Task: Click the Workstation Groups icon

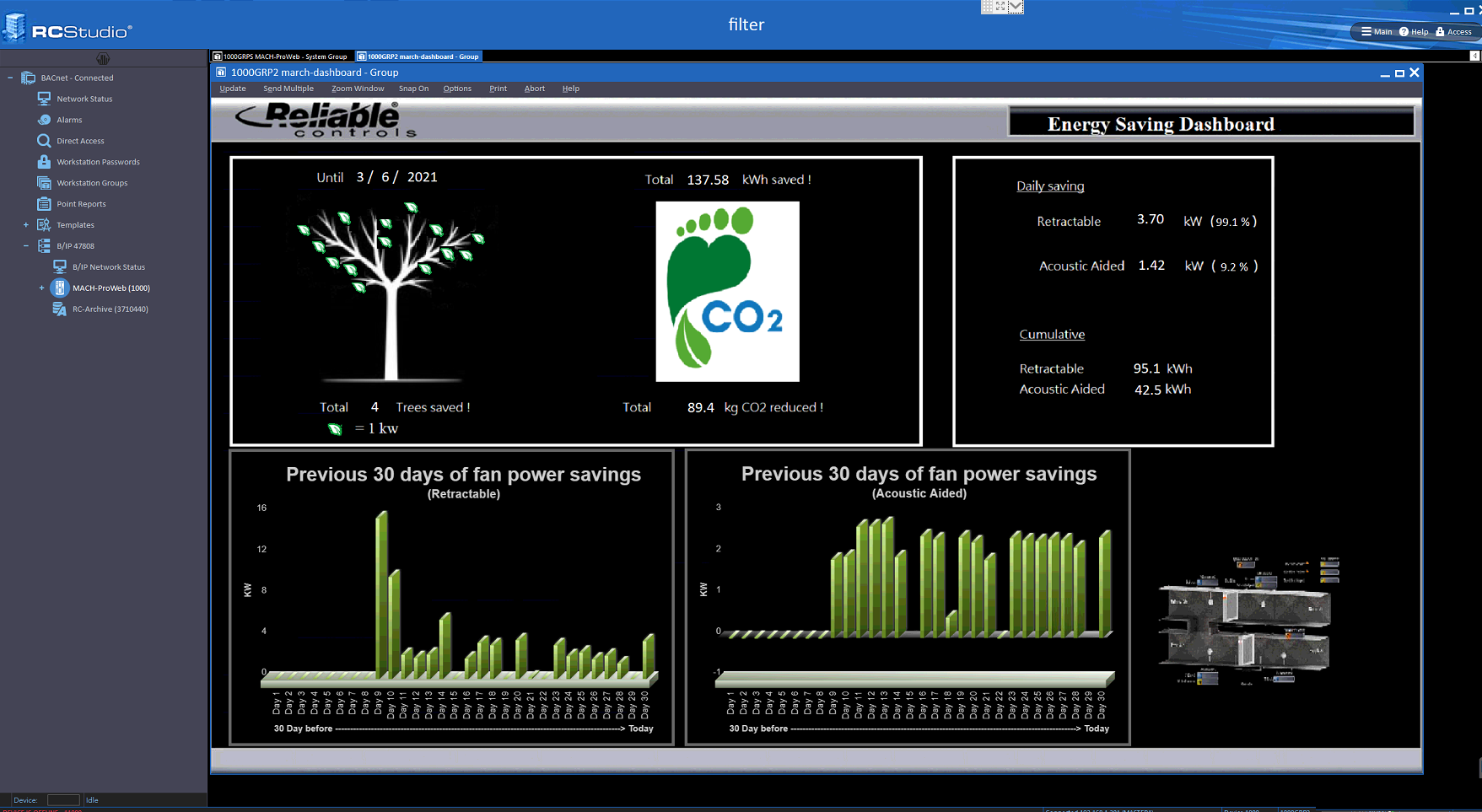Action: 44,183
